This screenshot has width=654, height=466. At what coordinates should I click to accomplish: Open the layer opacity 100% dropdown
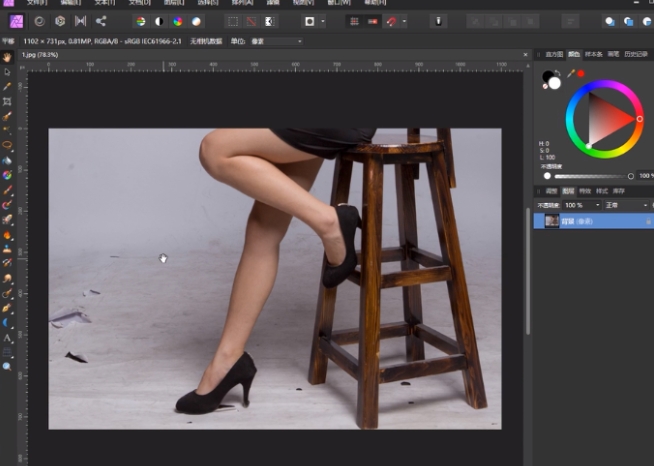(582, 205)
